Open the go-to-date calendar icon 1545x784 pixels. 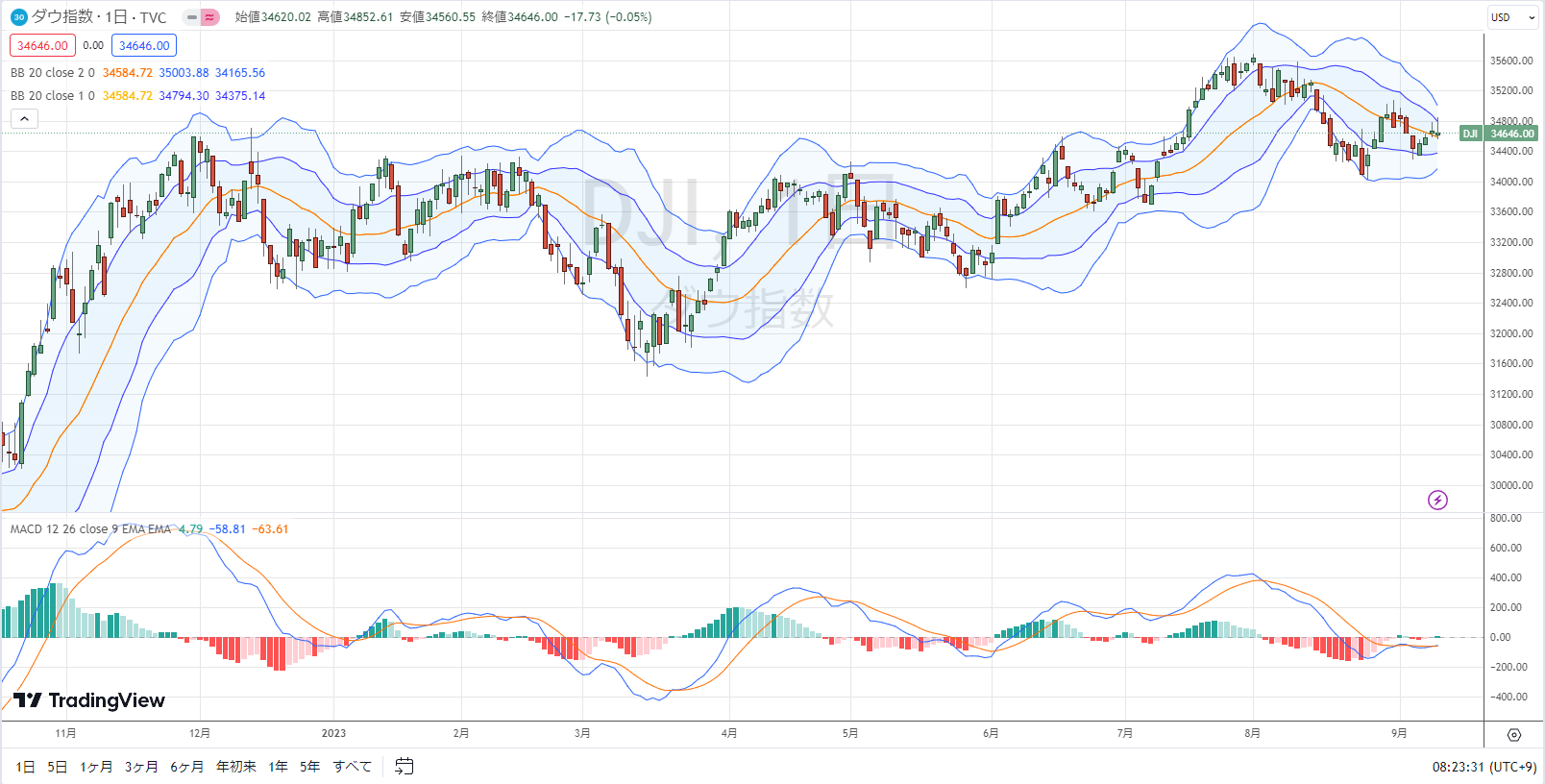pyautogui.click(x=405, y=766)
